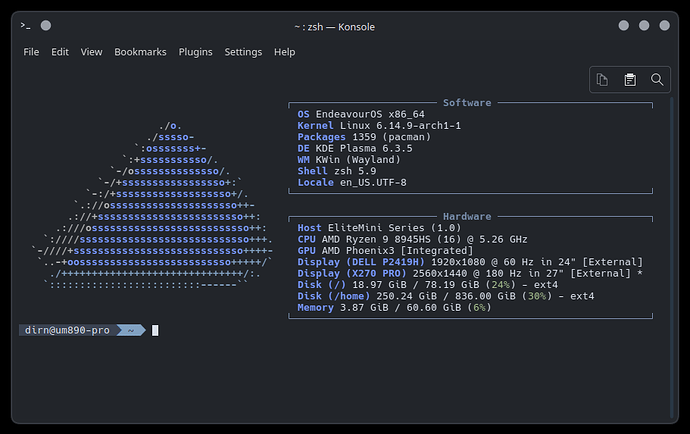Click the Display (DELL P2419H) line
Image resolution: width=690 pixels, height=434 pixels.
(x=470, y=262)
